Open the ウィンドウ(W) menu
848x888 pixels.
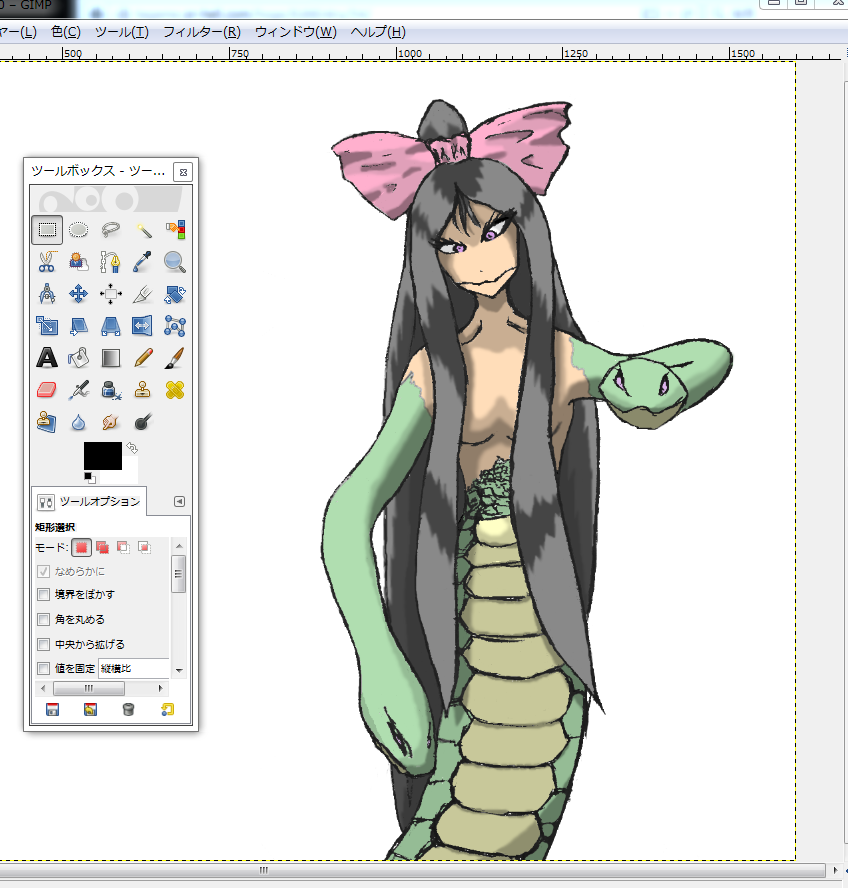(295, 32)
